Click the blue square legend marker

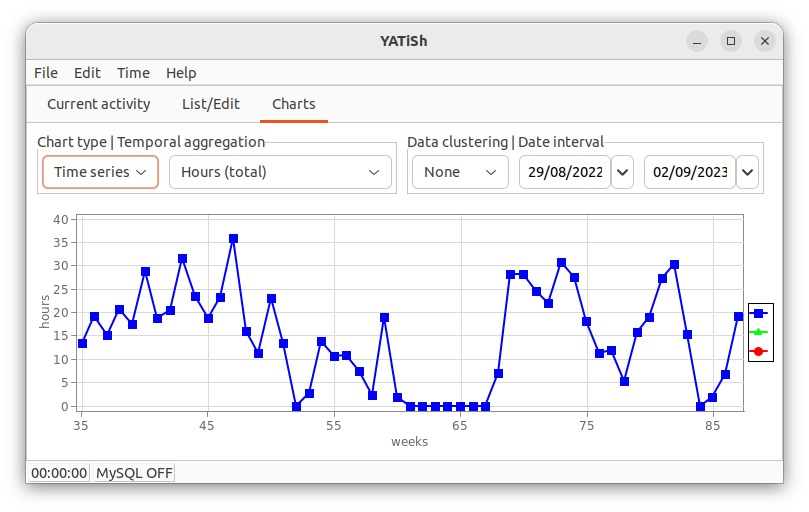tap(758, 313)
